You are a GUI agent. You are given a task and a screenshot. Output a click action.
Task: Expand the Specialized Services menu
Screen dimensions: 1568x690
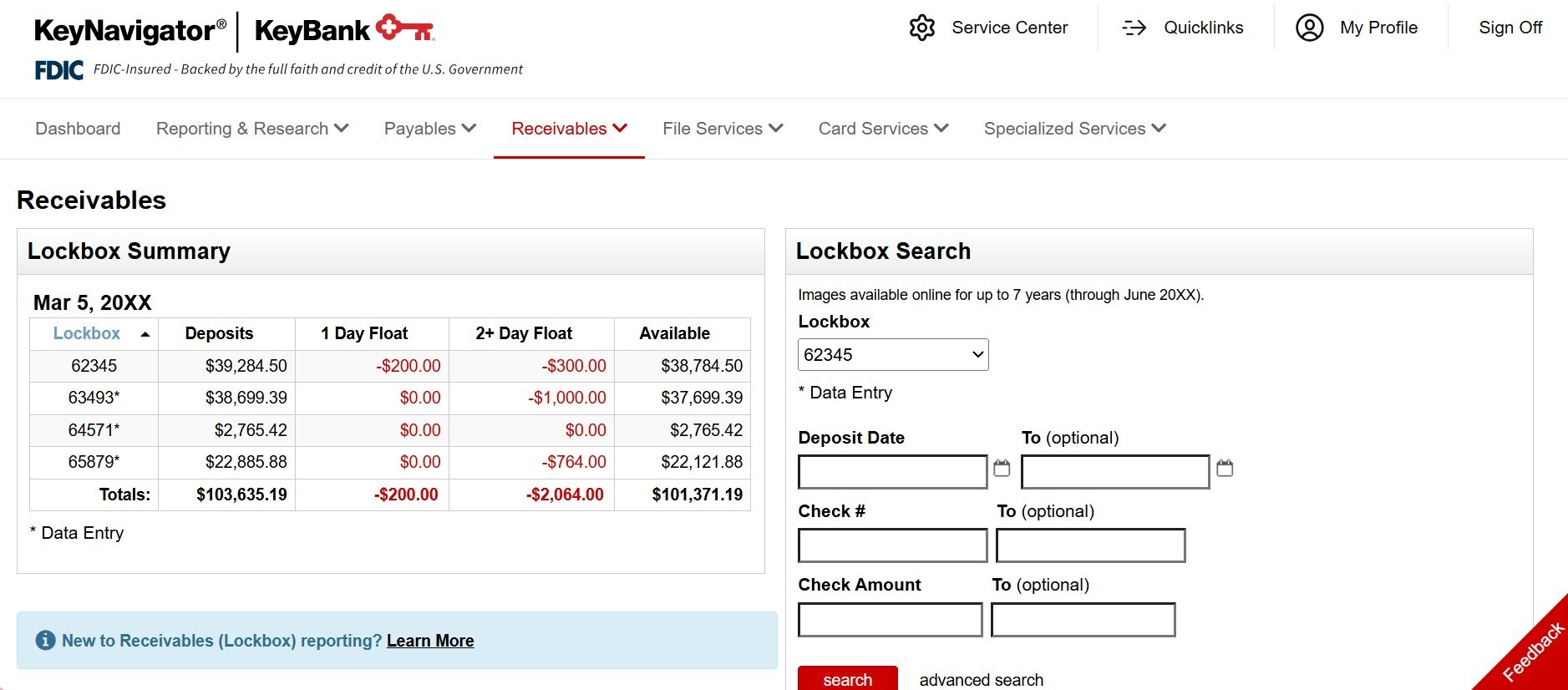(1074, 129)
